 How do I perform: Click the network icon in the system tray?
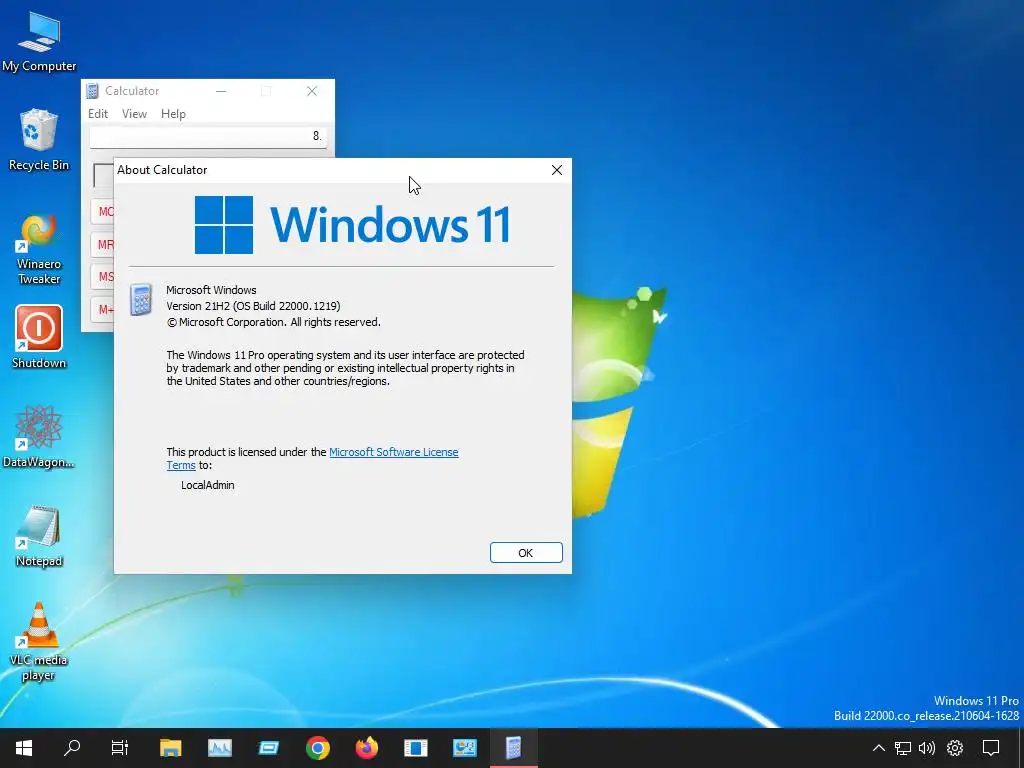(903, 748)
